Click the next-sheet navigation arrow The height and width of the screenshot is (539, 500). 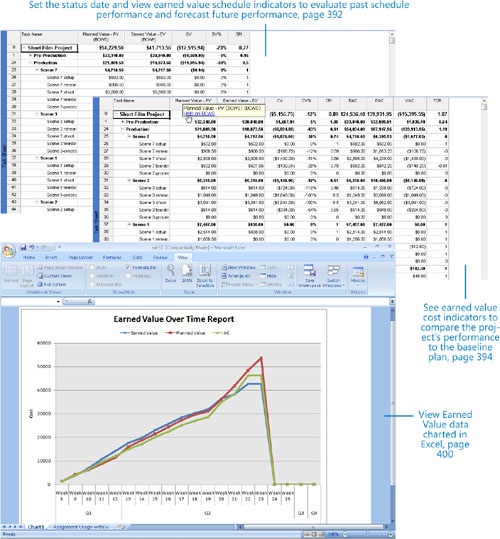tap(15, 527)
